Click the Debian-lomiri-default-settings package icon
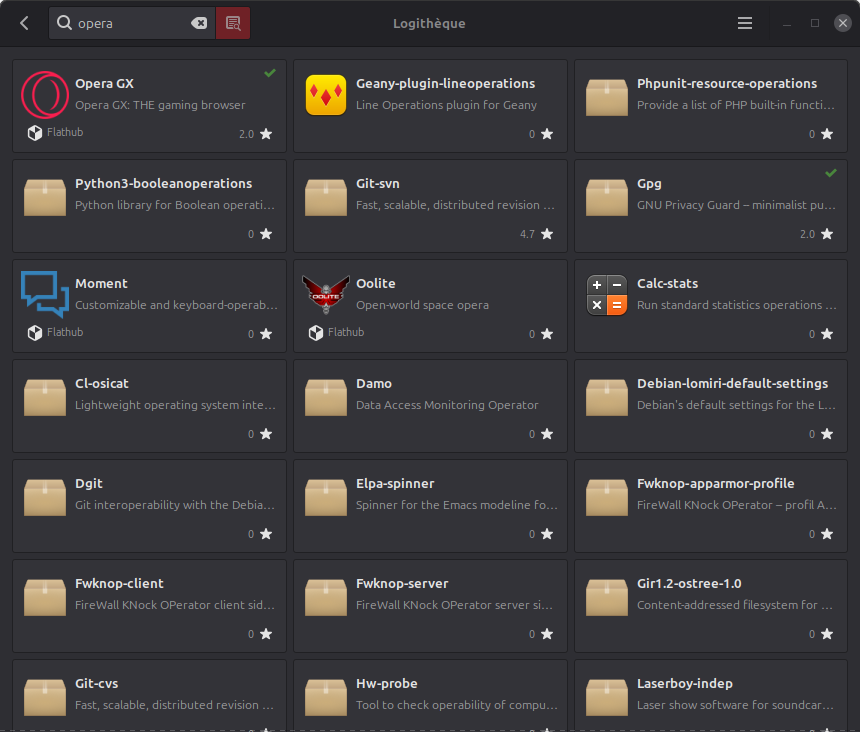The width and height of the screenshot is (860, 732). 607,398
